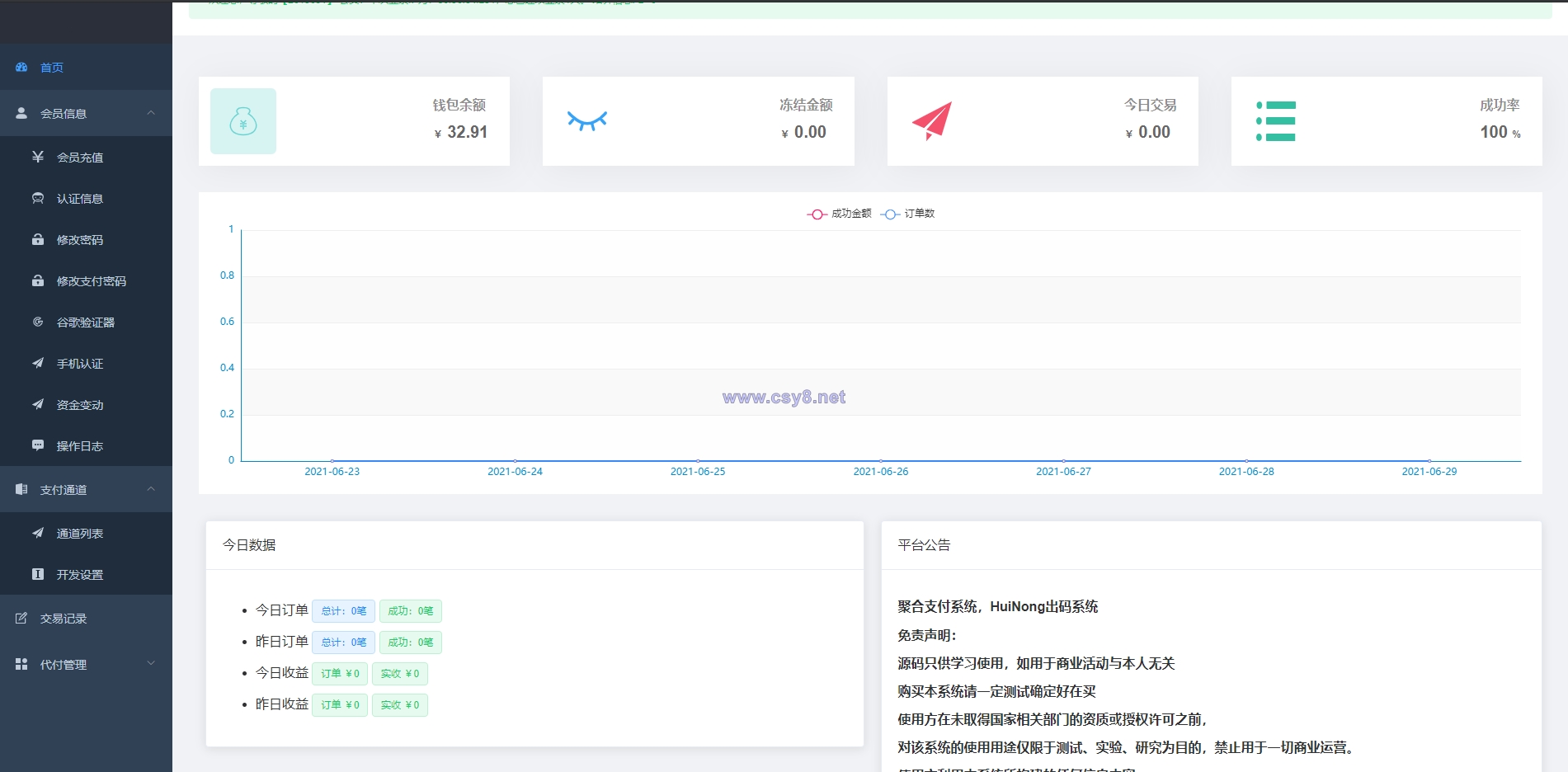This screenshot has width=1568, height=772.
Task: Collapse the 会员信息 menu chevron
Action: click(x=151, y=113)
